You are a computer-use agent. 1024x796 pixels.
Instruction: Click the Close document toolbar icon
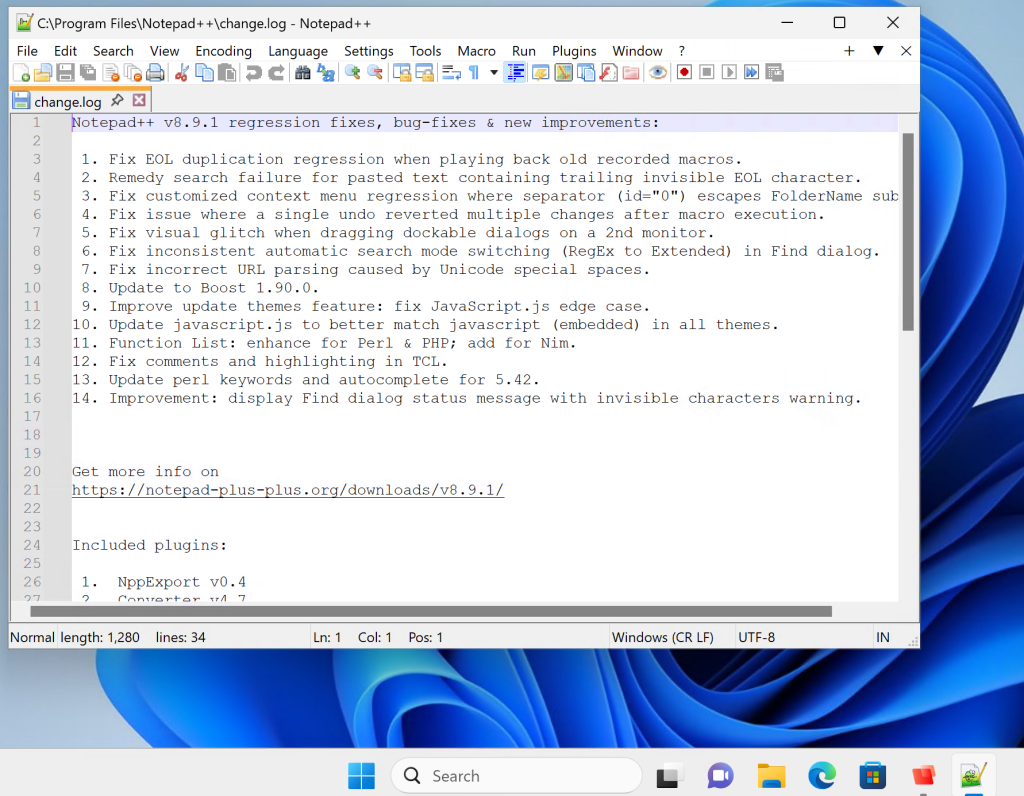110,72
